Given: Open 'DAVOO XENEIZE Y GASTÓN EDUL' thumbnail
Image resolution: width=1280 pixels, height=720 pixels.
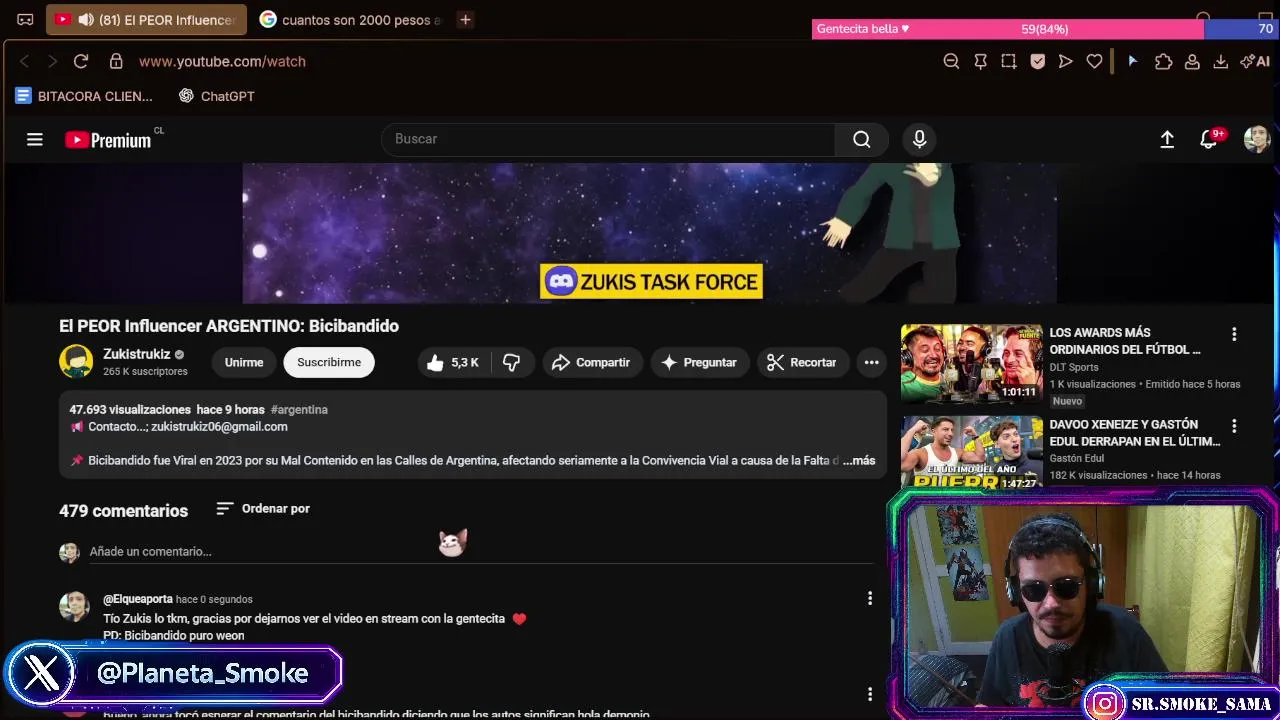Looking at the screenshot, I should 971,452.
